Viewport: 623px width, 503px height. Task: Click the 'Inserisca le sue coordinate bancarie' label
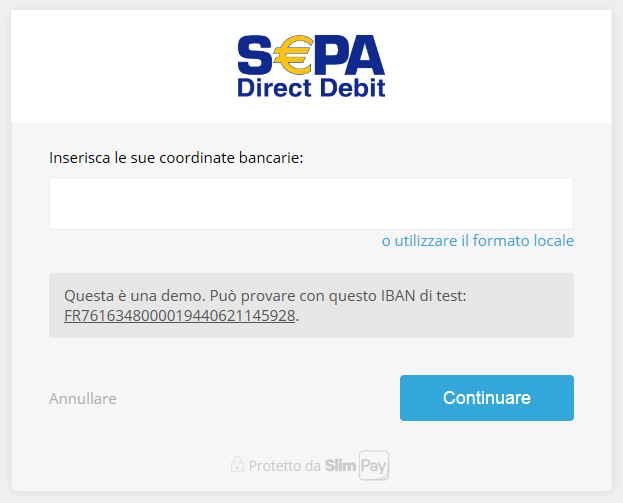(176, 158)
